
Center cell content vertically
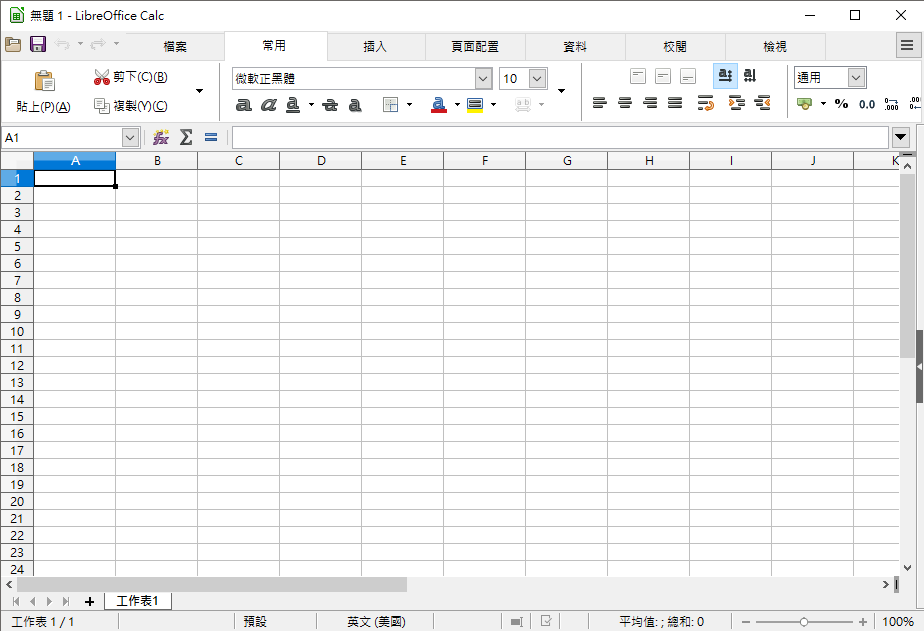[663, 76]
